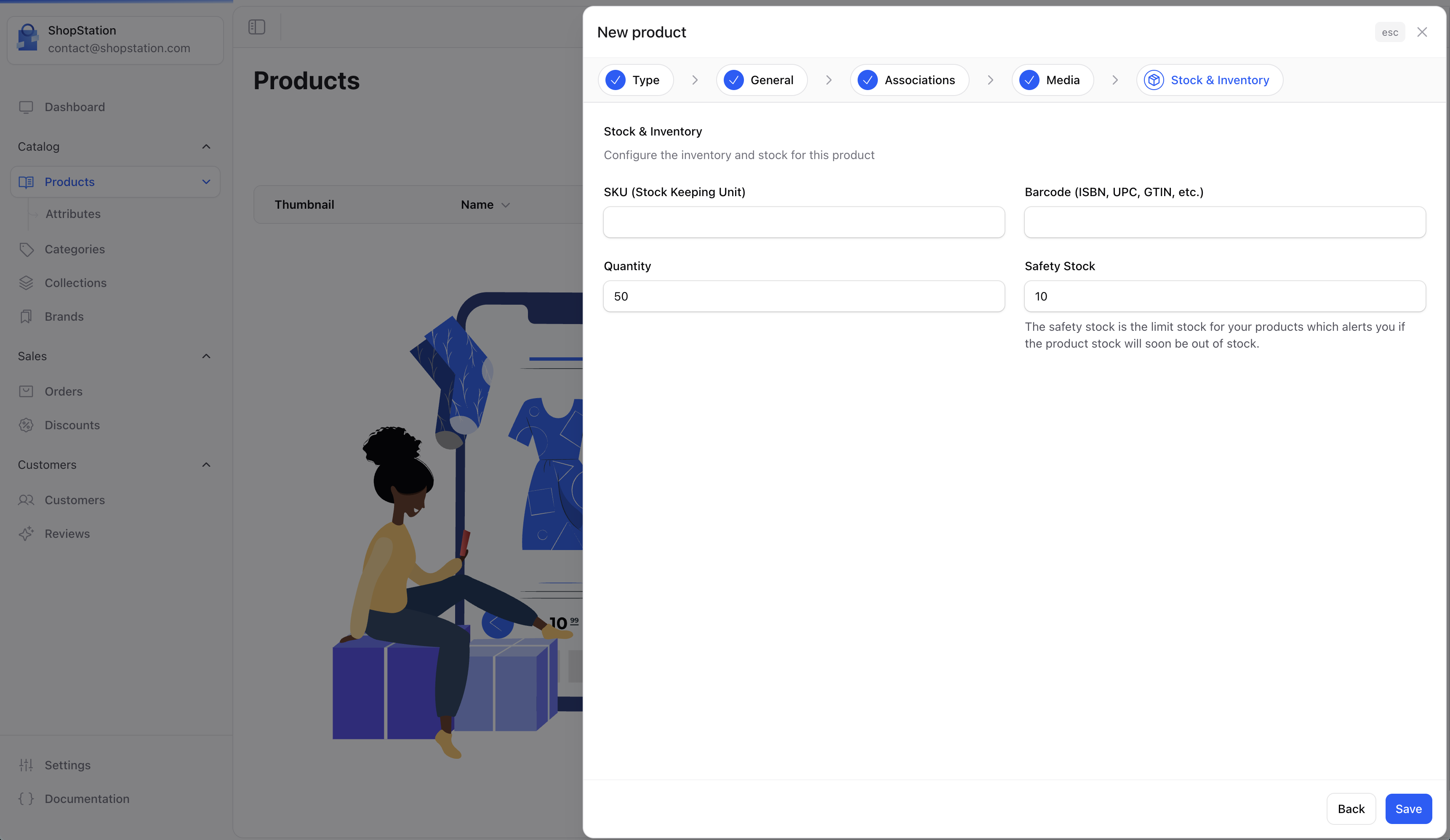1450x840 pixels.
Task: Click the Settings sliders icon
Action: [26, 765]
